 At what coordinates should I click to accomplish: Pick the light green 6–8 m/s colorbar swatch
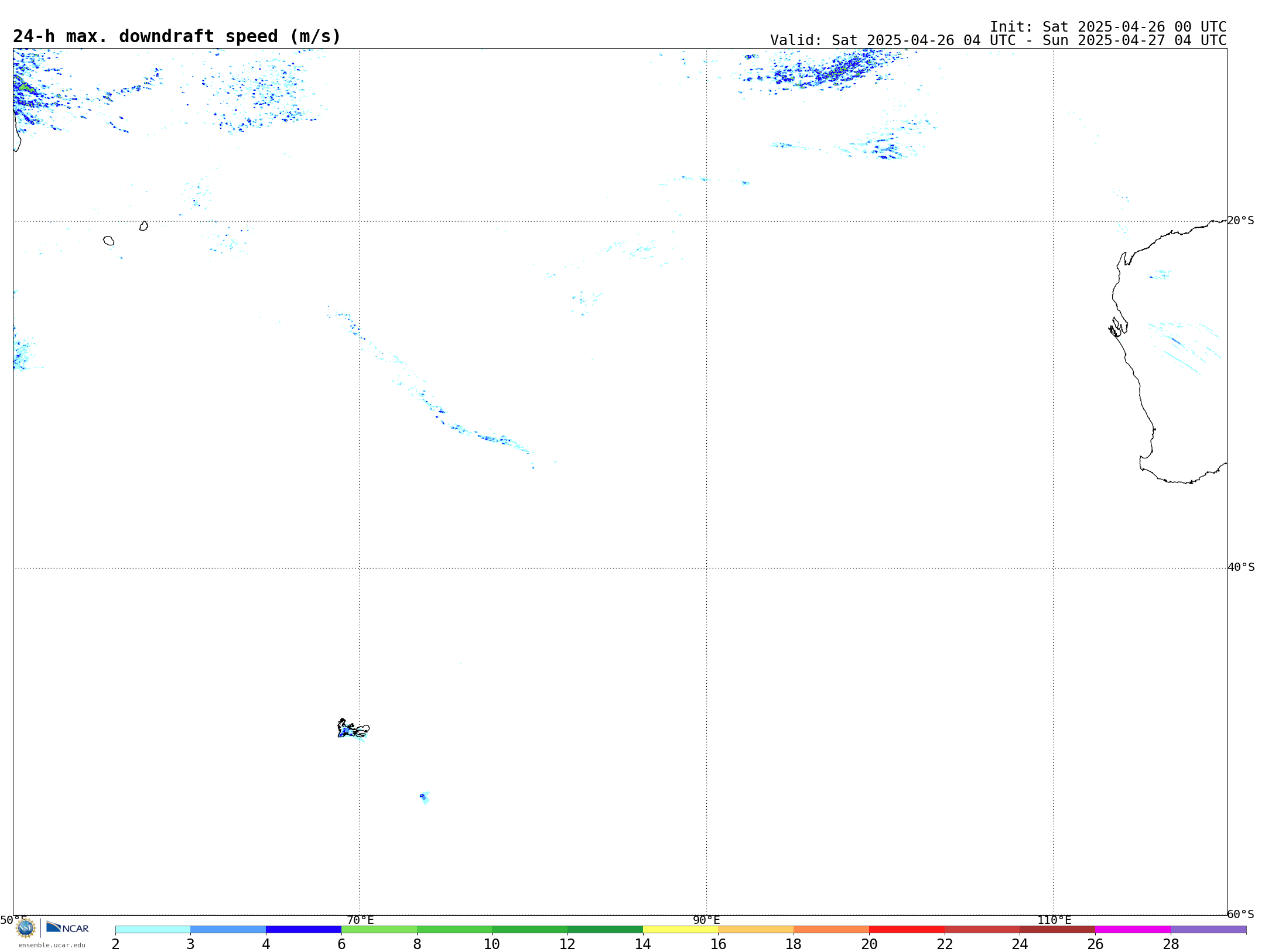click(x=379, y=930)
